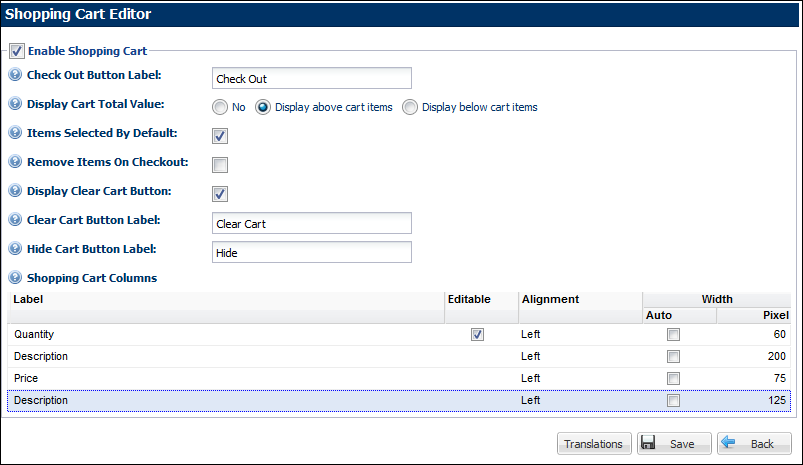
Task: Click help icon beside Clear Cart Button Label
Action: click(x=15, y=220)
